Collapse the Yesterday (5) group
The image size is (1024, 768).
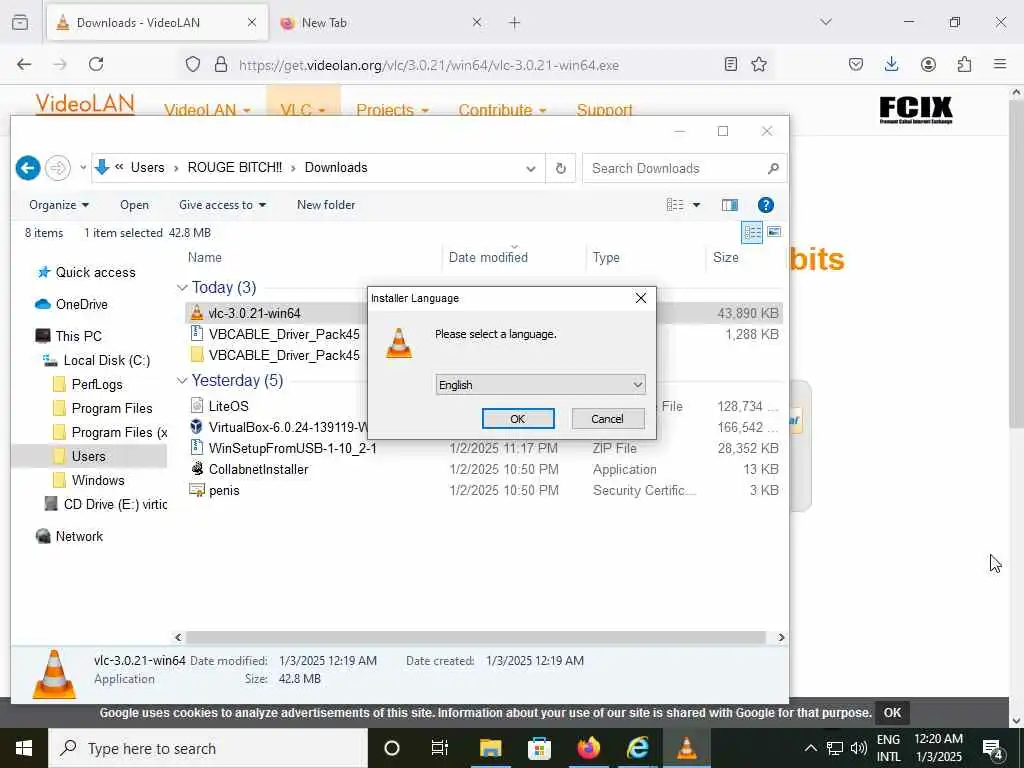tap(182, 381)
